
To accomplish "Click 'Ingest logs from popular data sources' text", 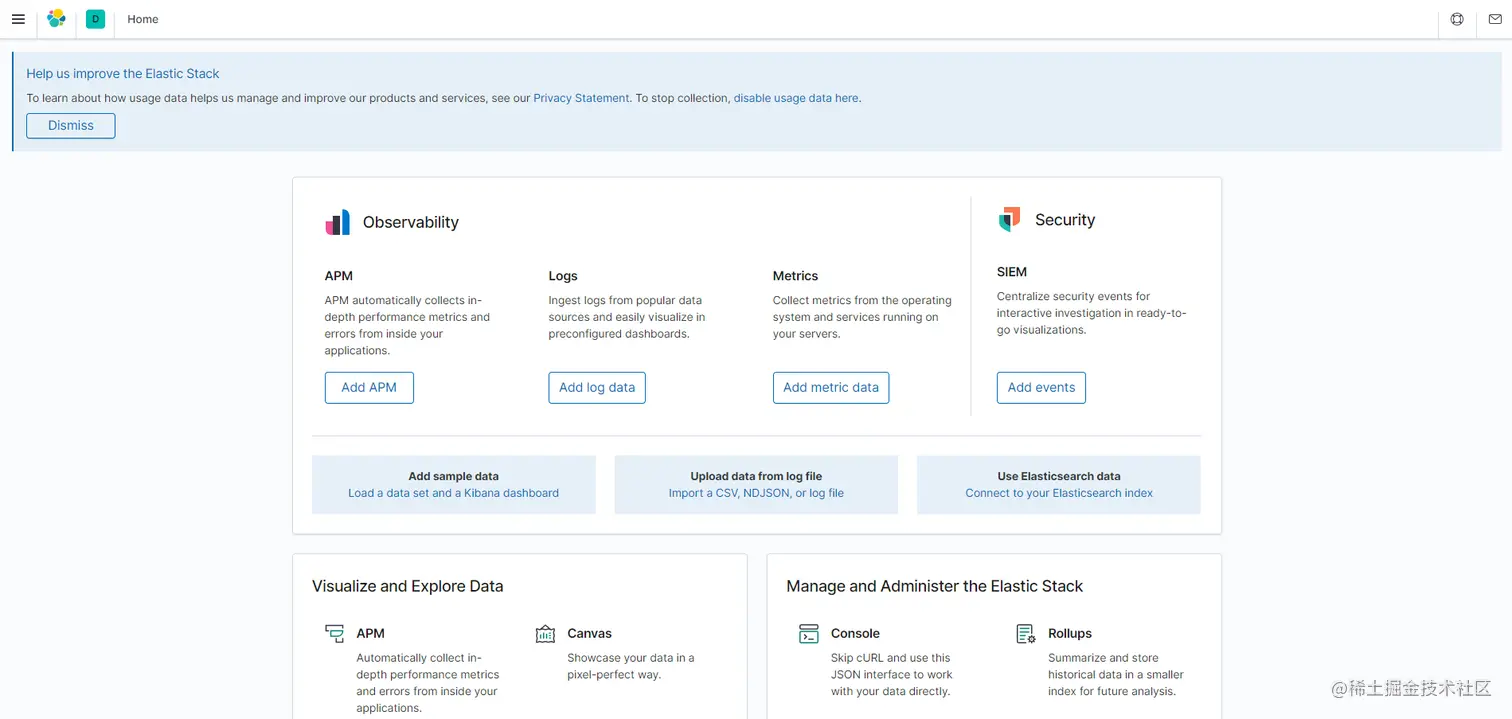I will pyautogui.click(x=627, y=317).
